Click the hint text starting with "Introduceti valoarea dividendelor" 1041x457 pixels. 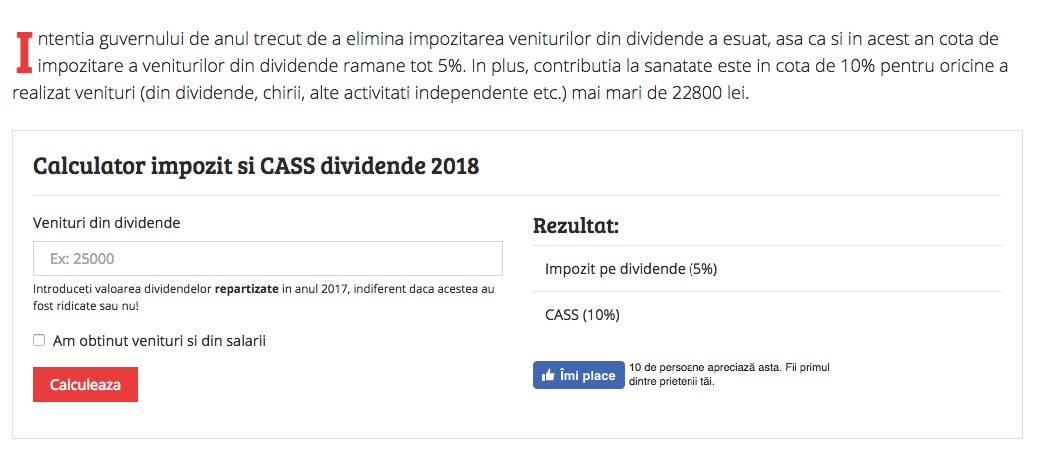point(264,298)
